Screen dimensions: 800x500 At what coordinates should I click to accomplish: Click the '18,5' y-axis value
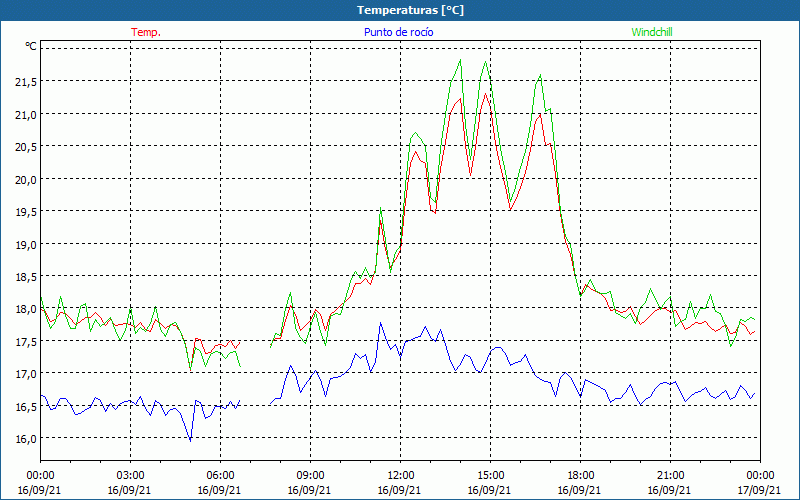point(26,277)
